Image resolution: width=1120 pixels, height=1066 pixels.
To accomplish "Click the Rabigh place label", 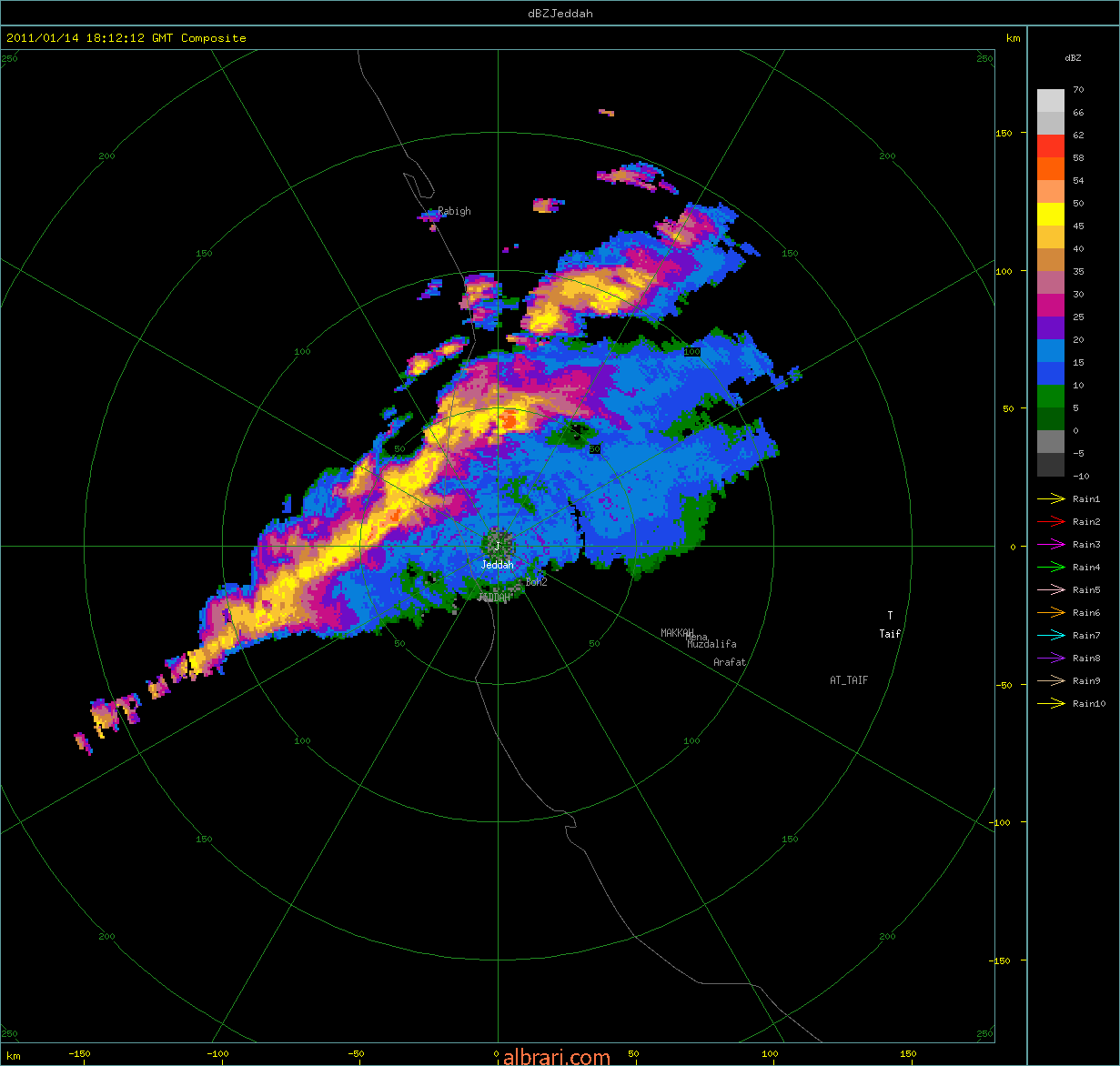I will point(454,211).
